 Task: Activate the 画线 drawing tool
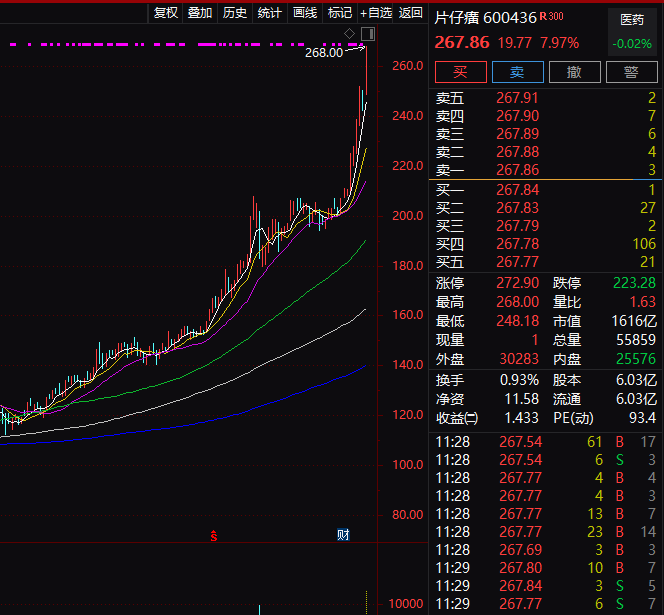[304, 13]
